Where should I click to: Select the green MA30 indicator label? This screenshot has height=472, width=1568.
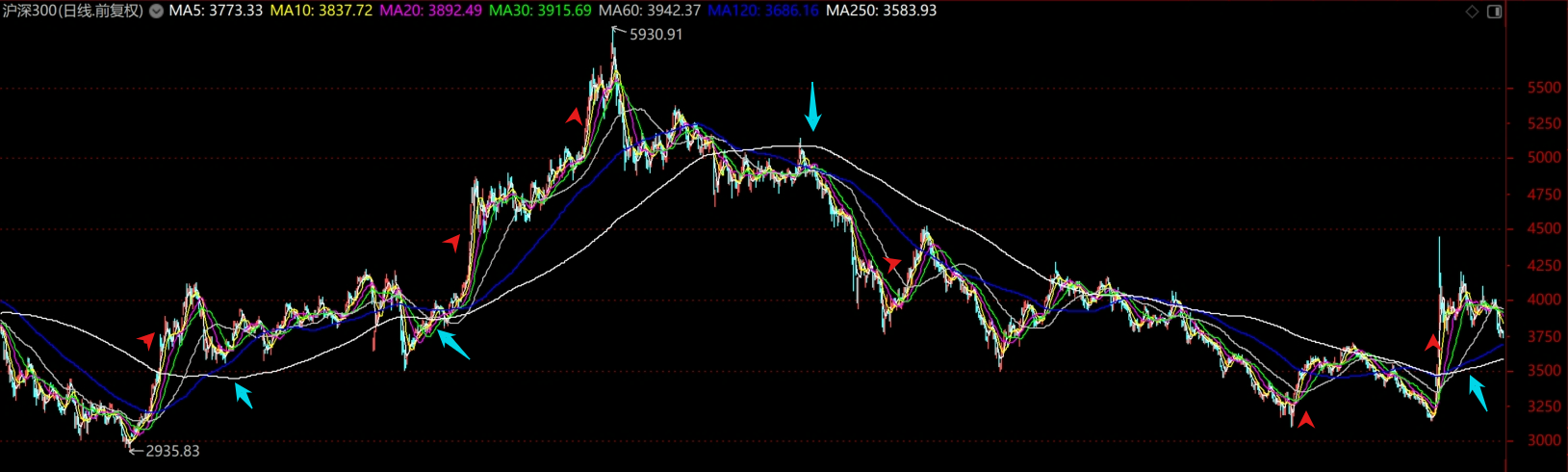(x=540, y=11)
